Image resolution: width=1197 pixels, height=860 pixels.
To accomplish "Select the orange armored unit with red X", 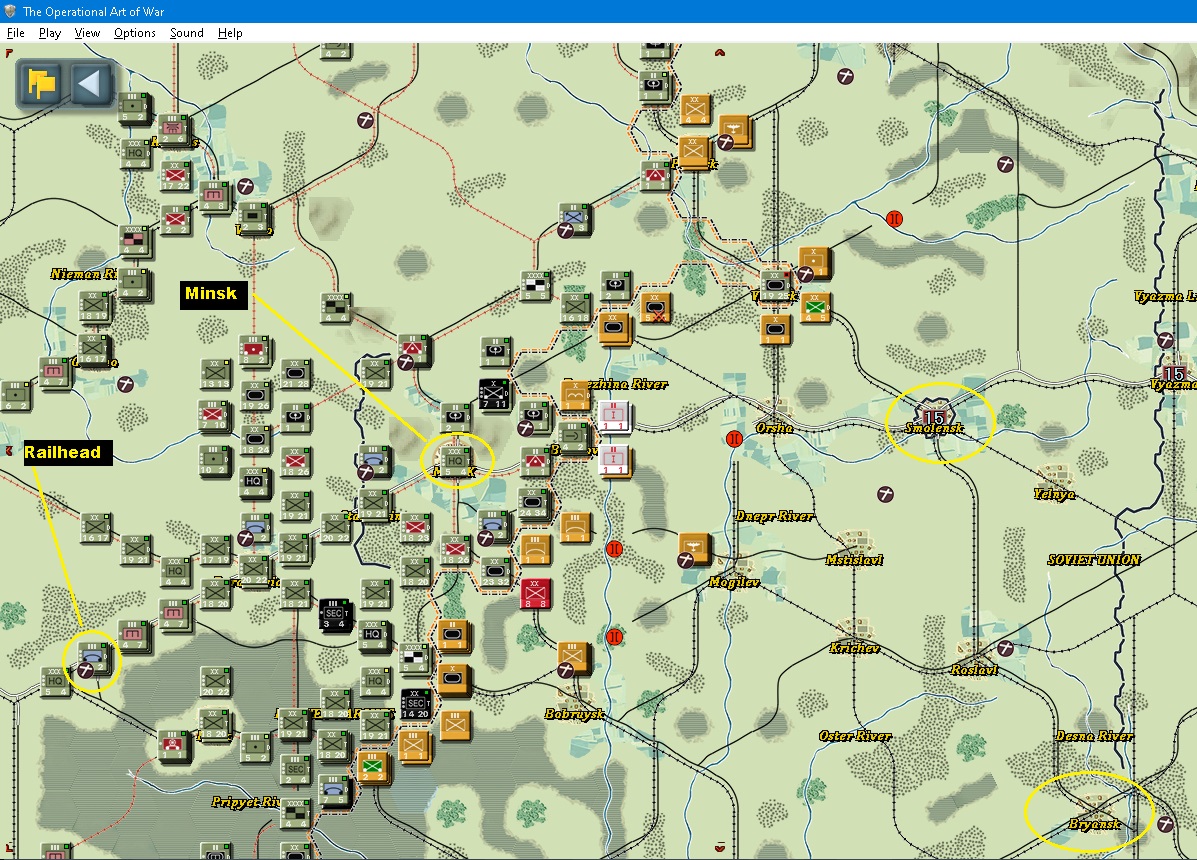I will click(x=654, y=308).
